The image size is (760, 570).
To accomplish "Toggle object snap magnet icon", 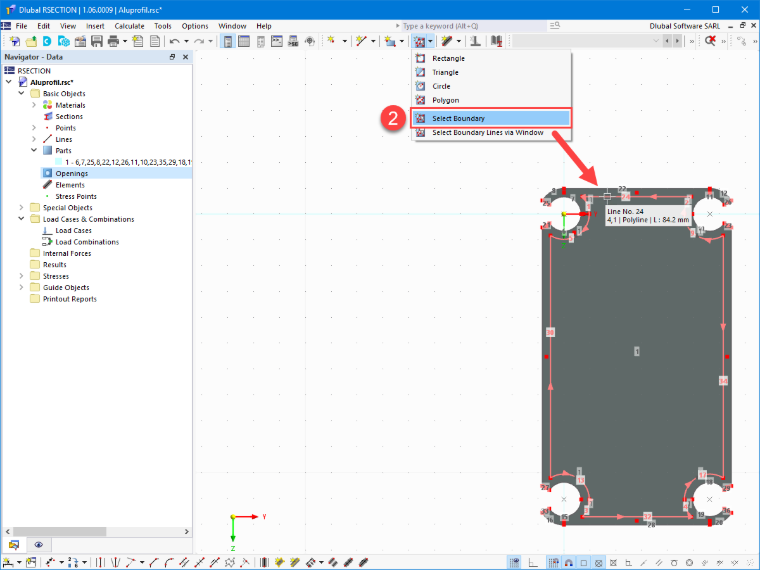I will point(569,563).
